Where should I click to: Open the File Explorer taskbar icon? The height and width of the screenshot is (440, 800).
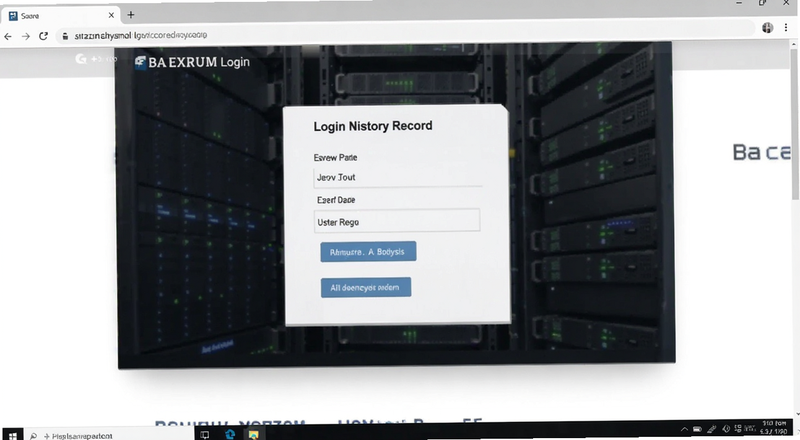coord(254,434)
